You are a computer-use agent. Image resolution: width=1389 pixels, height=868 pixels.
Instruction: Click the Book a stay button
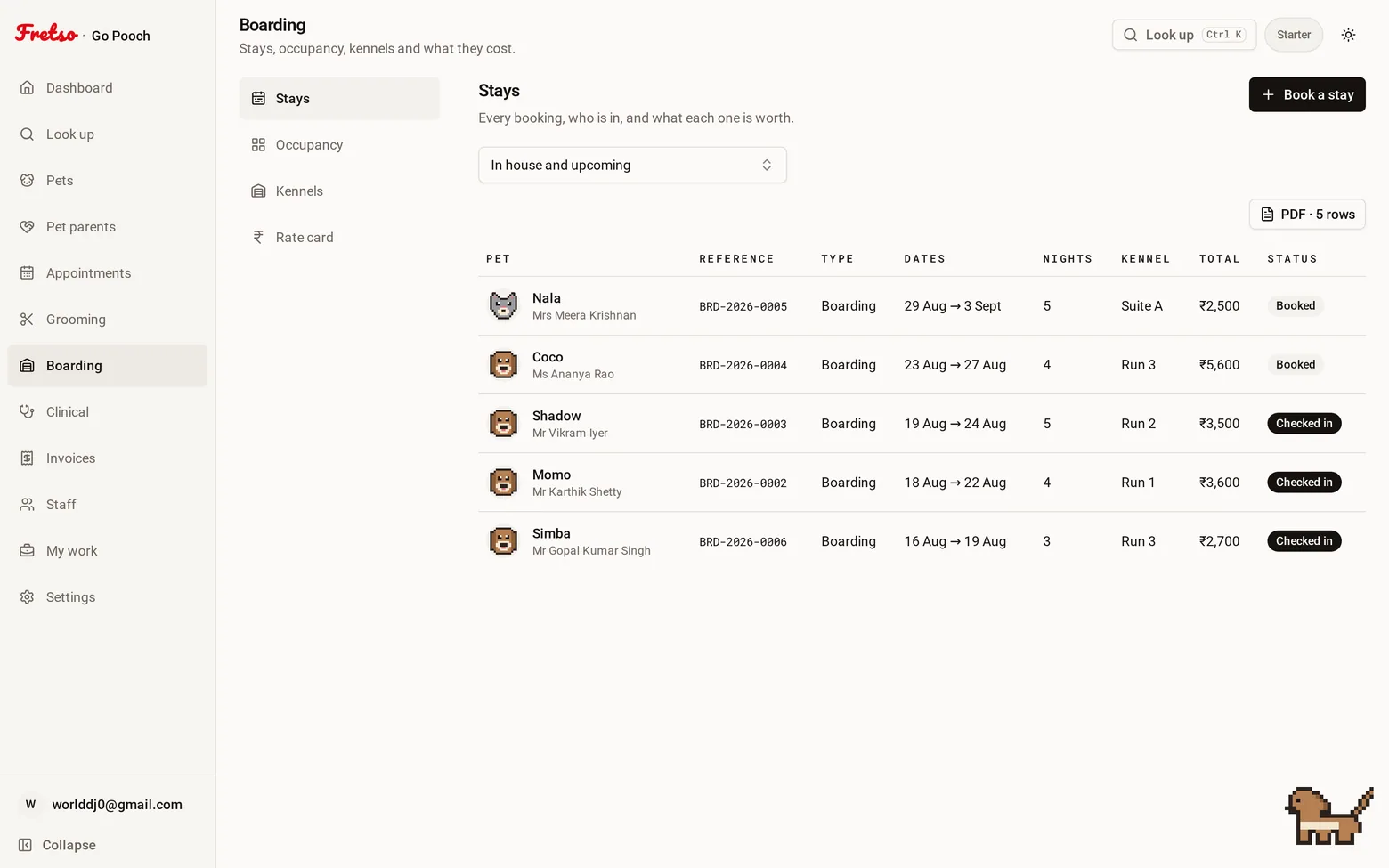(1307, 94)
